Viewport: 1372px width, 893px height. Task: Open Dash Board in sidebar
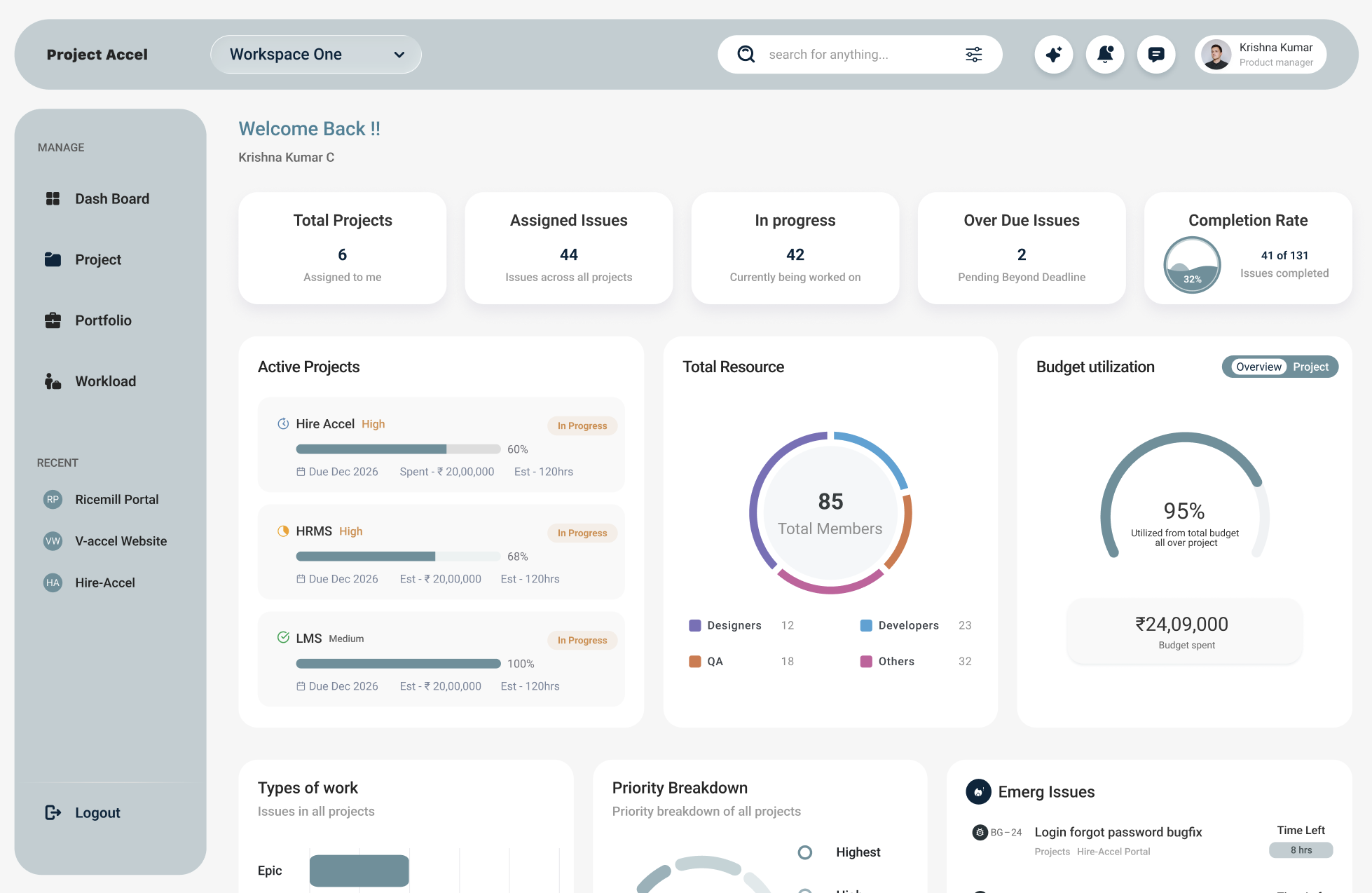tap(111, 199)
